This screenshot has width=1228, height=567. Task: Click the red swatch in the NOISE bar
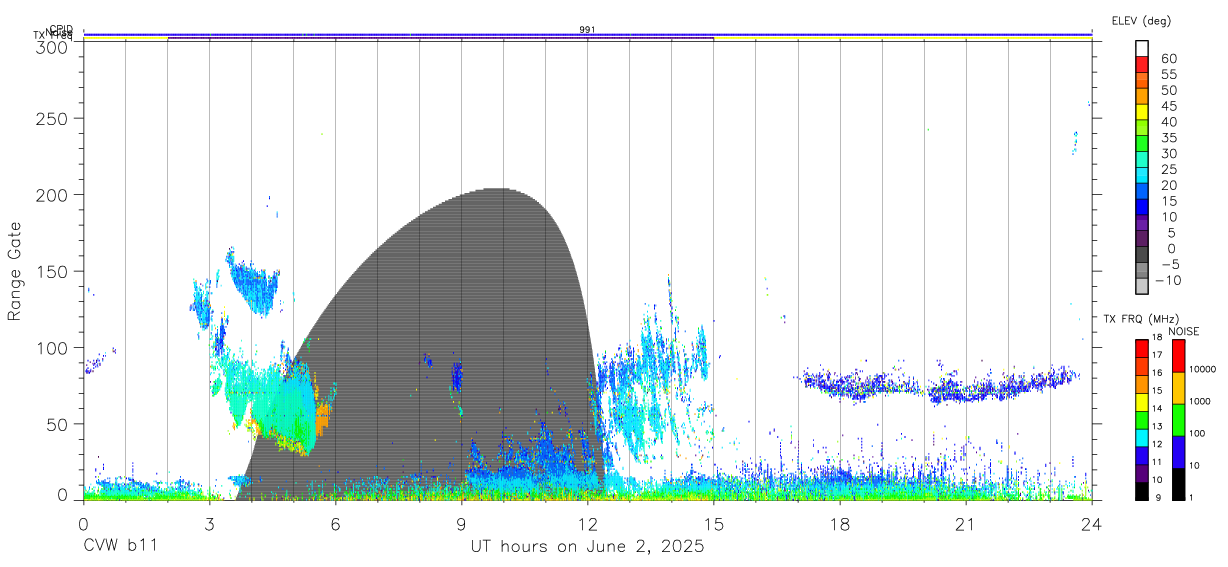[x=1178, y=356]
